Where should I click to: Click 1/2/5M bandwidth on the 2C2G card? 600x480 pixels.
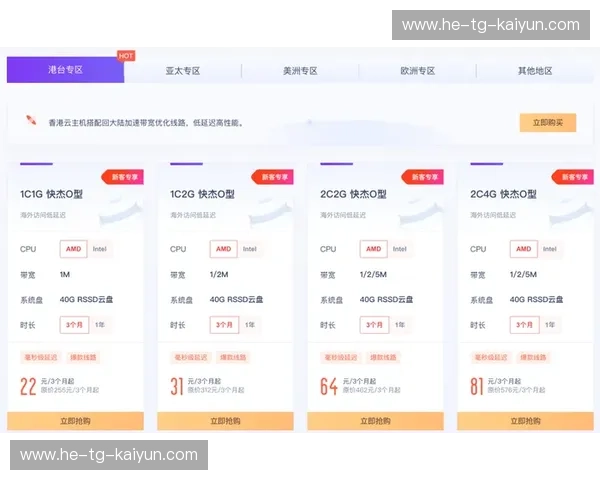tap(373, 274)
